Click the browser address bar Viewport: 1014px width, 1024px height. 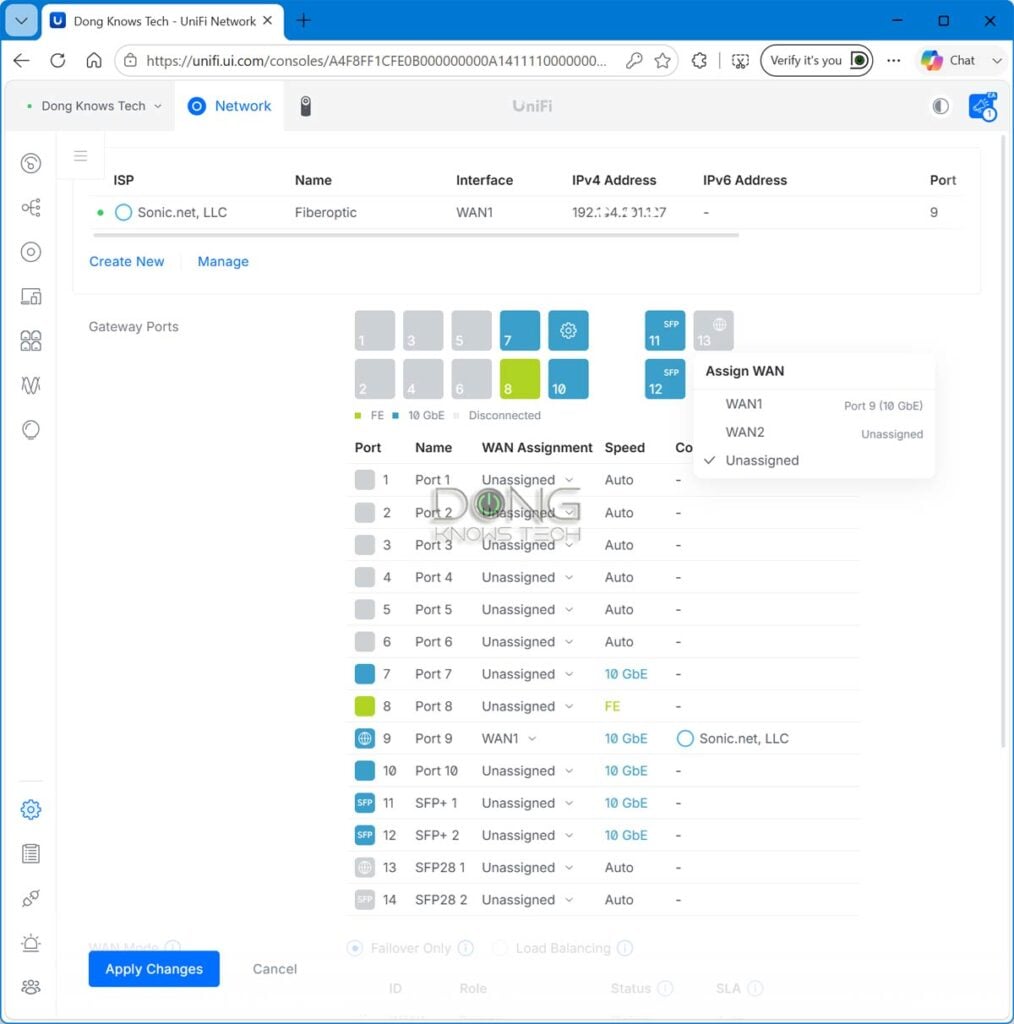point(375,61)
